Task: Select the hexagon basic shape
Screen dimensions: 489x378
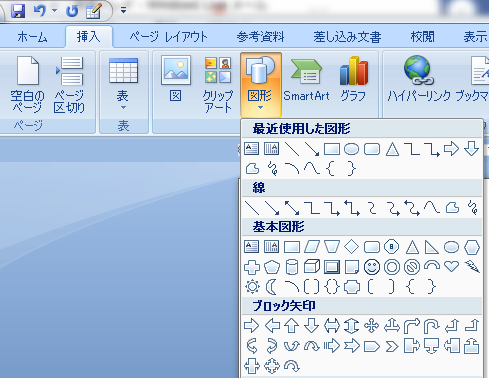Action: tap(472, 247)
